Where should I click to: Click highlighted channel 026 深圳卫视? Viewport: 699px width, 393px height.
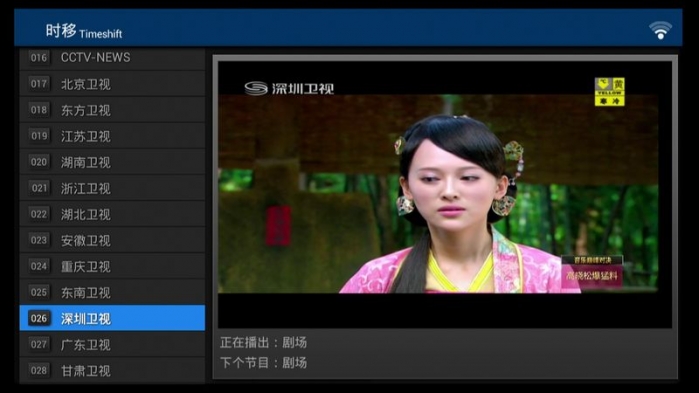pyautogui.click(x=112, y=318)
